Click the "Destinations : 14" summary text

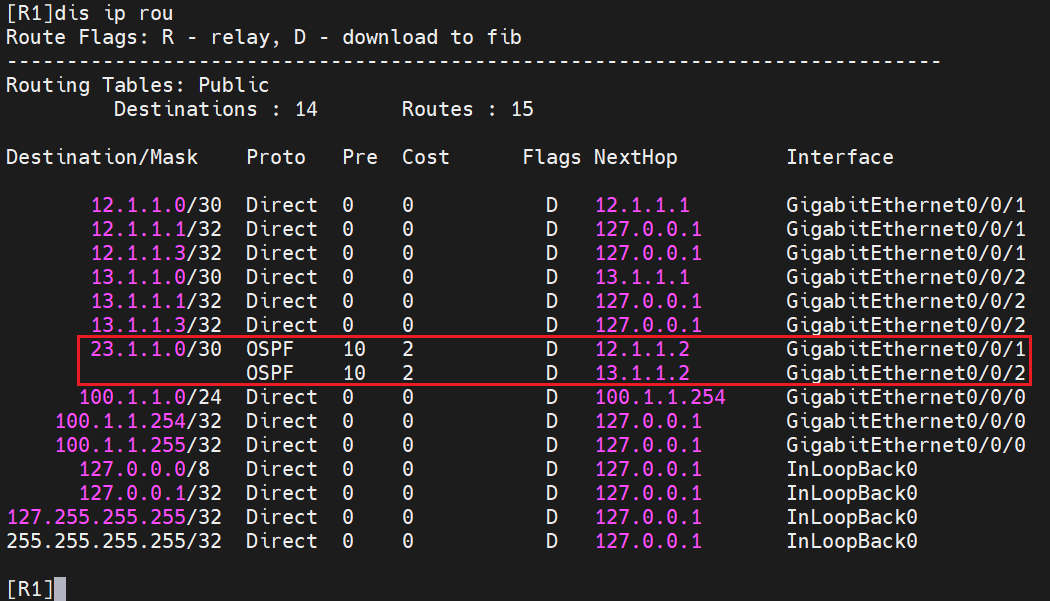tap(215, 109)
